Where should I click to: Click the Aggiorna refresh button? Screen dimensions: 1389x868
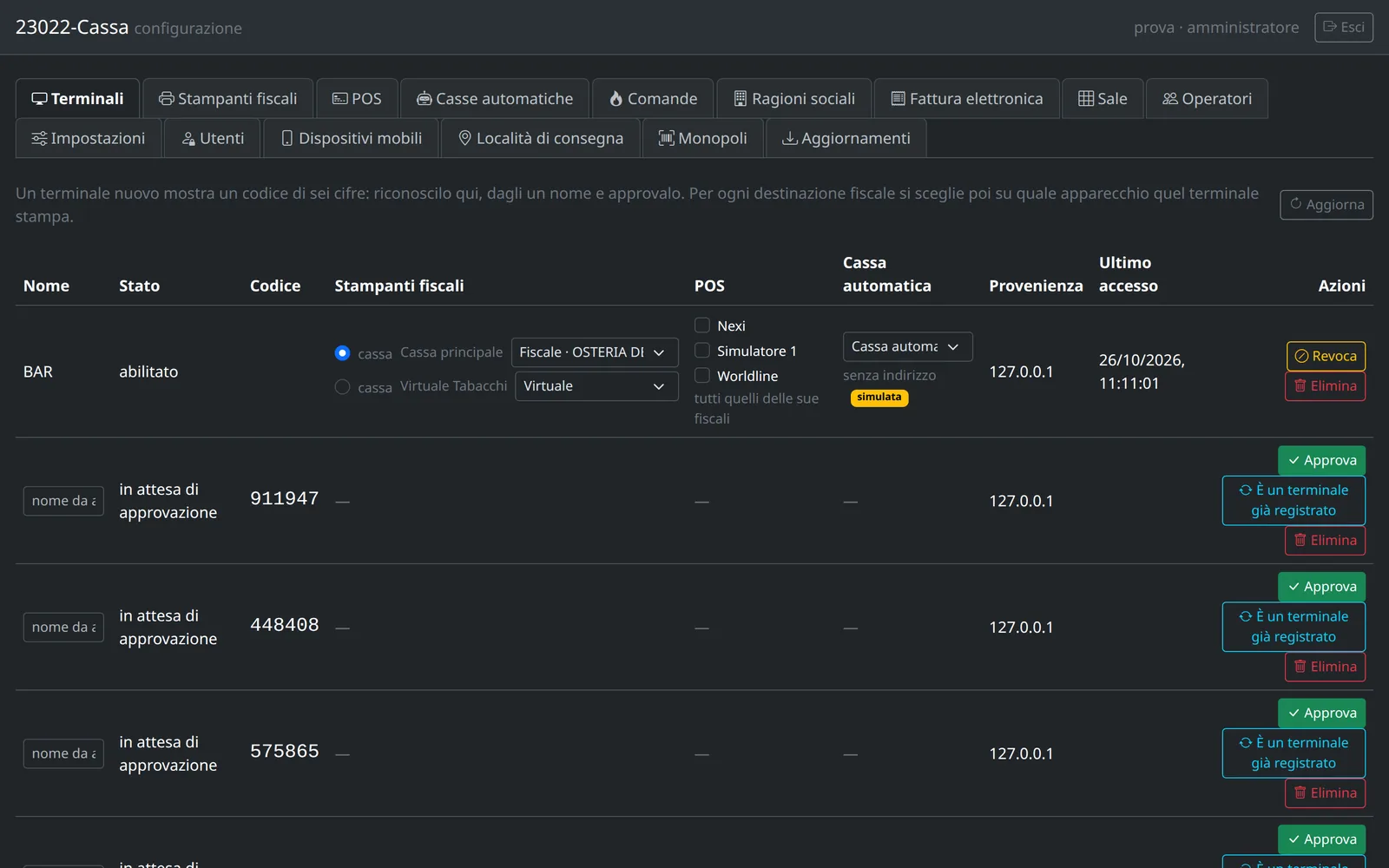coord(1326,205)
